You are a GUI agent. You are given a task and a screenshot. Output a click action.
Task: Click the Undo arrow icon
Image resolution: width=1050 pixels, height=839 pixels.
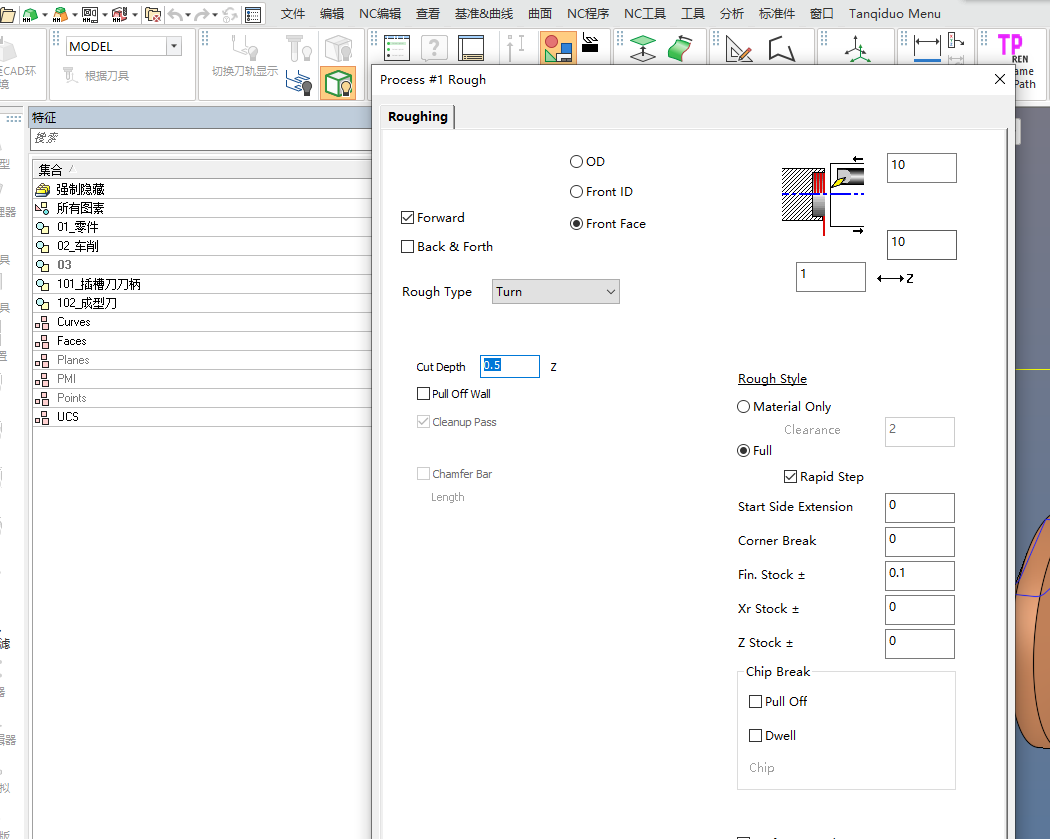click(175, 13)
